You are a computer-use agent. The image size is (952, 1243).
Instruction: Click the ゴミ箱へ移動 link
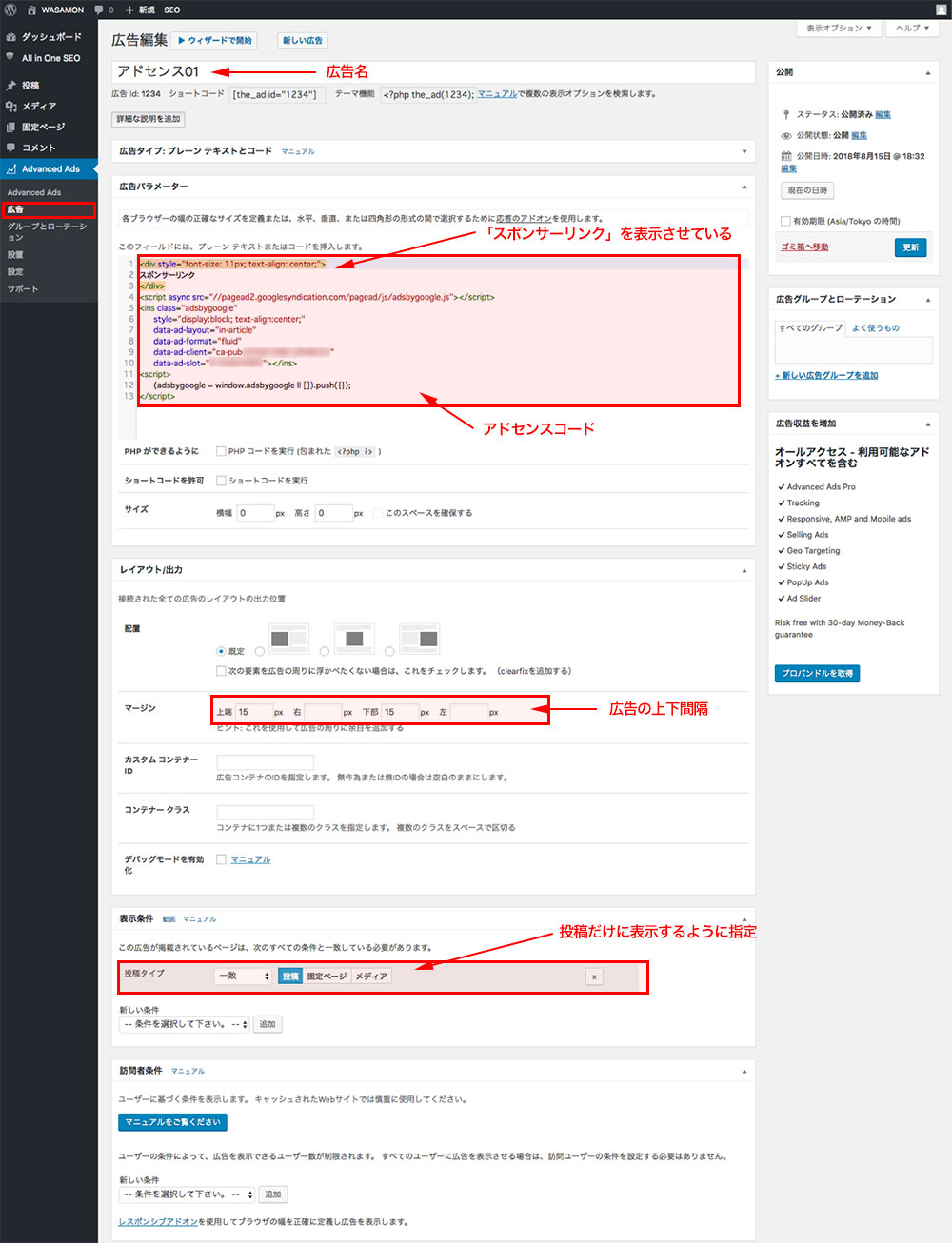tap(804, 247)
